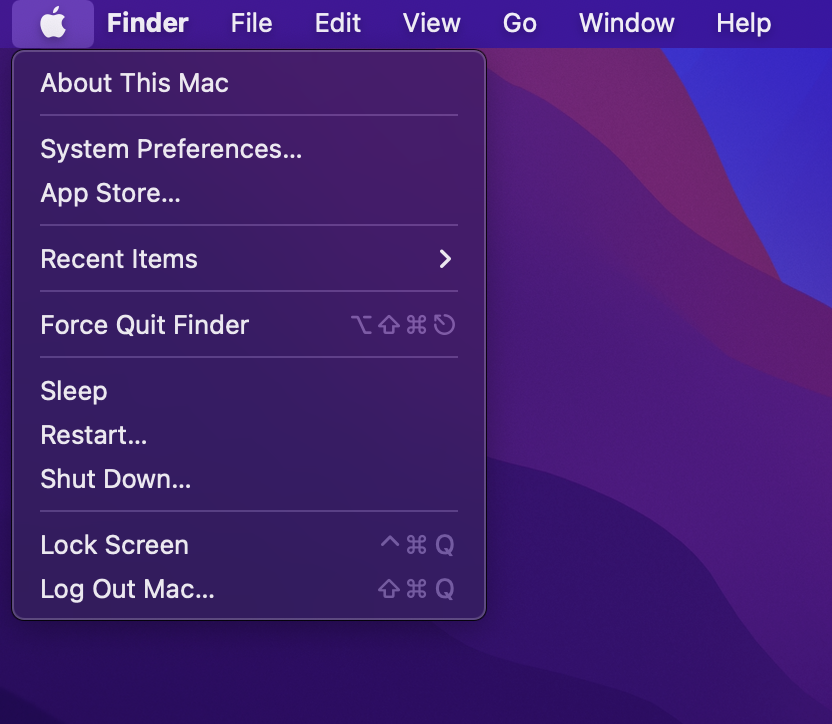Viewport: 832px width, 724px height.
Task: Open the View menu
Action: click(x=431, y=23)
